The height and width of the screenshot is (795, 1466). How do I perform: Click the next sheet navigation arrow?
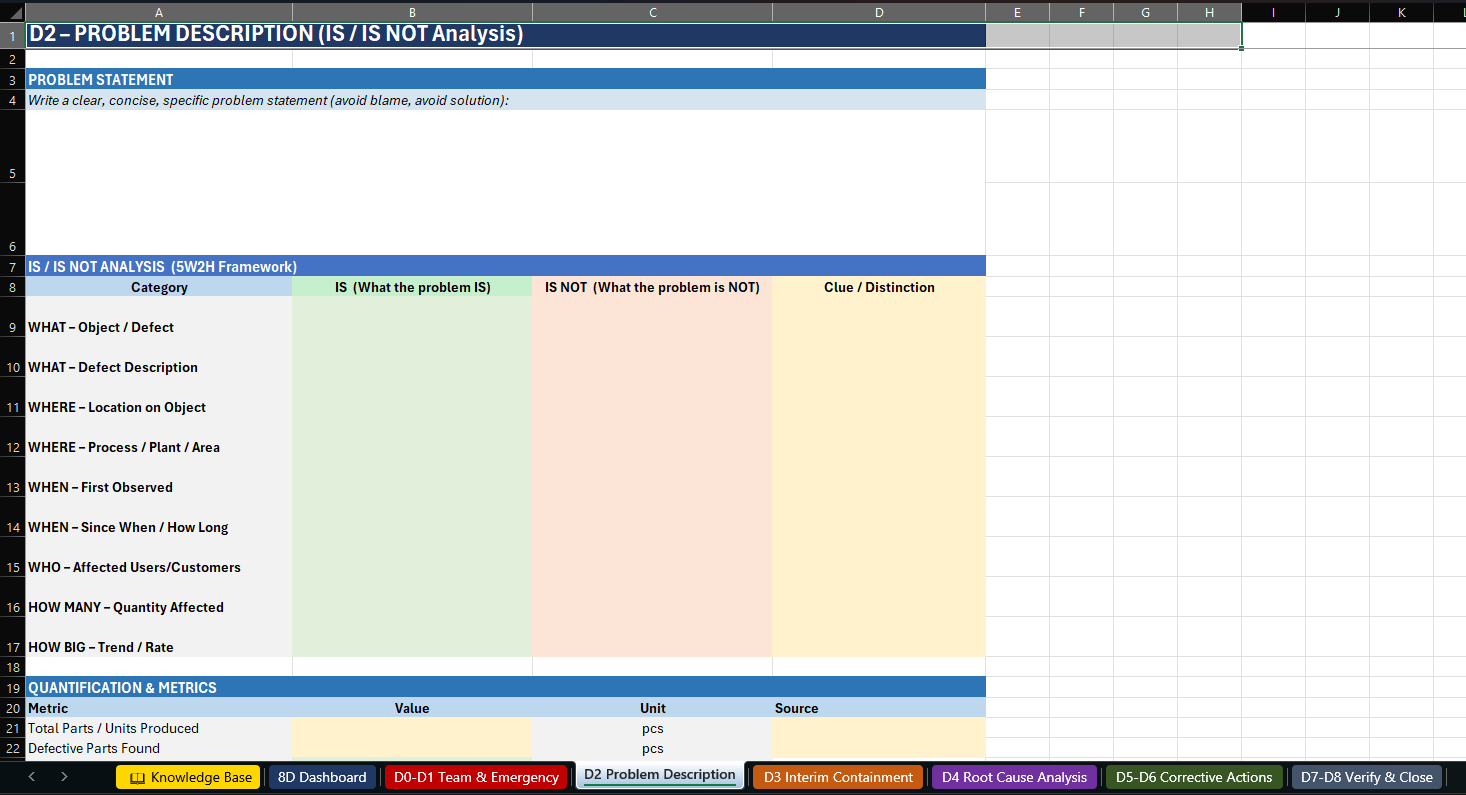pos(63,776)
